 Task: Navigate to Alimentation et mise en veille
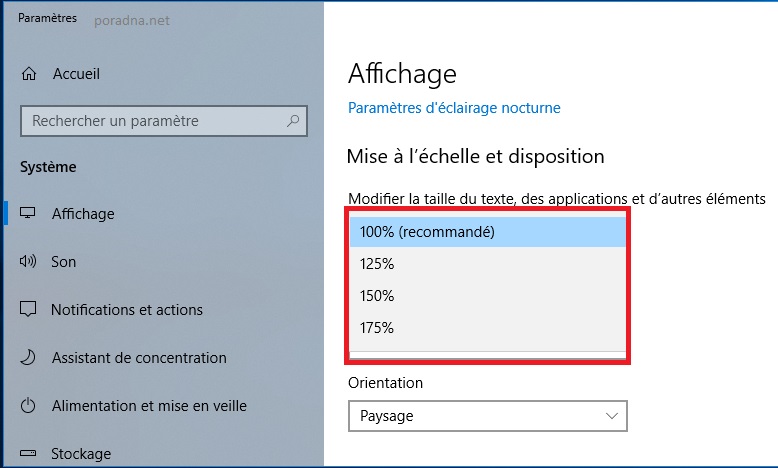point(149,406)
